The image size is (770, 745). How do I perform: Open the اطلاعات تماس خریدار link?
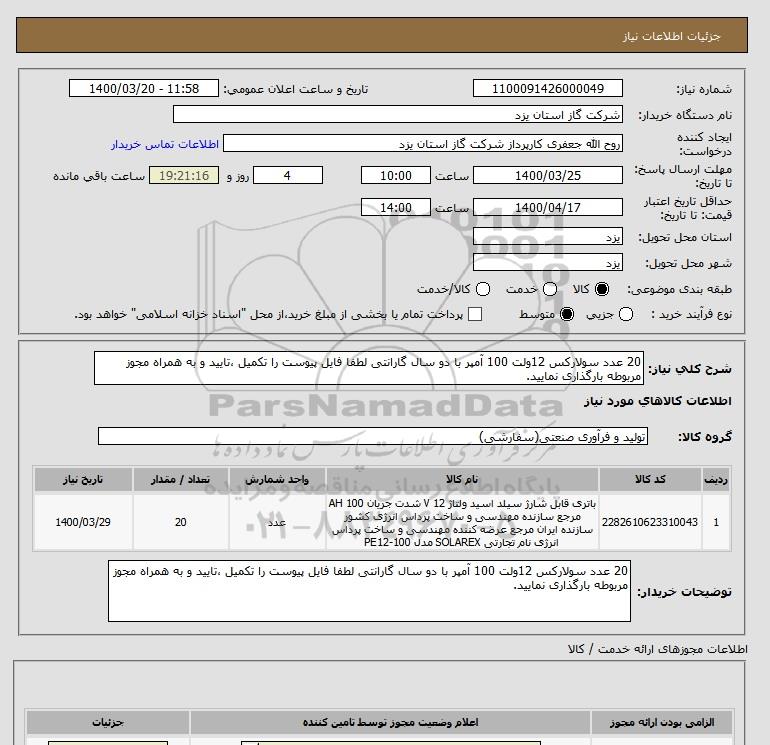(165, 144)
